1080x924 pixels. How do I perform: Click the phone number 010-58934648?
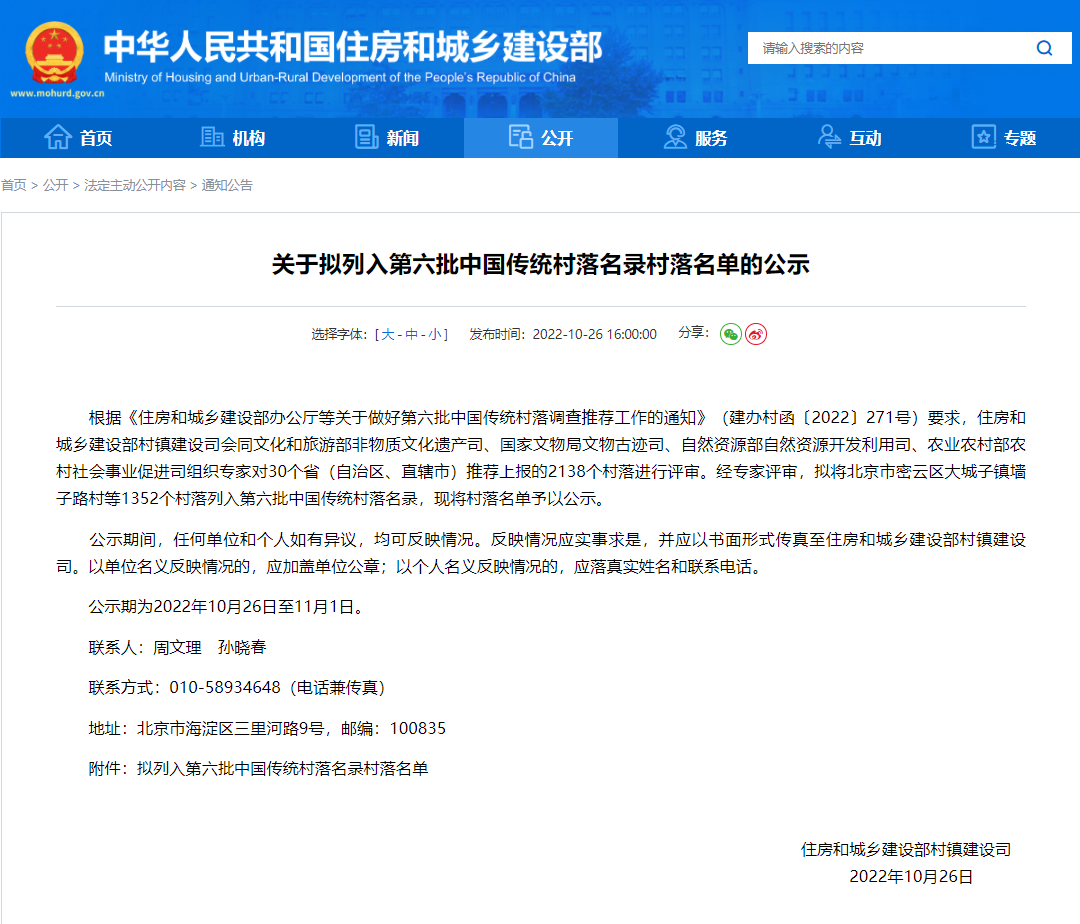pyautogui.click(x=225, y=688)
